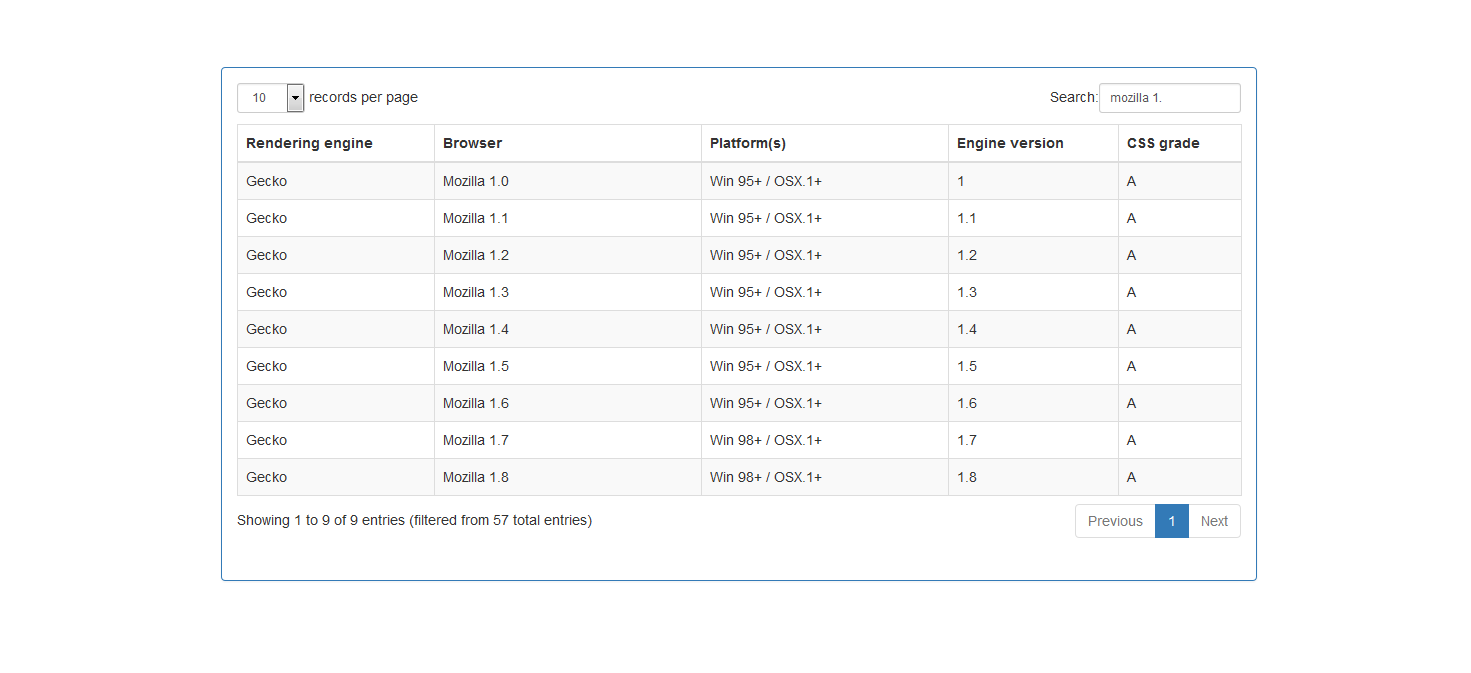Sort by Platform(s) header
Screen dimensions: 1471x673
[747, 143]
